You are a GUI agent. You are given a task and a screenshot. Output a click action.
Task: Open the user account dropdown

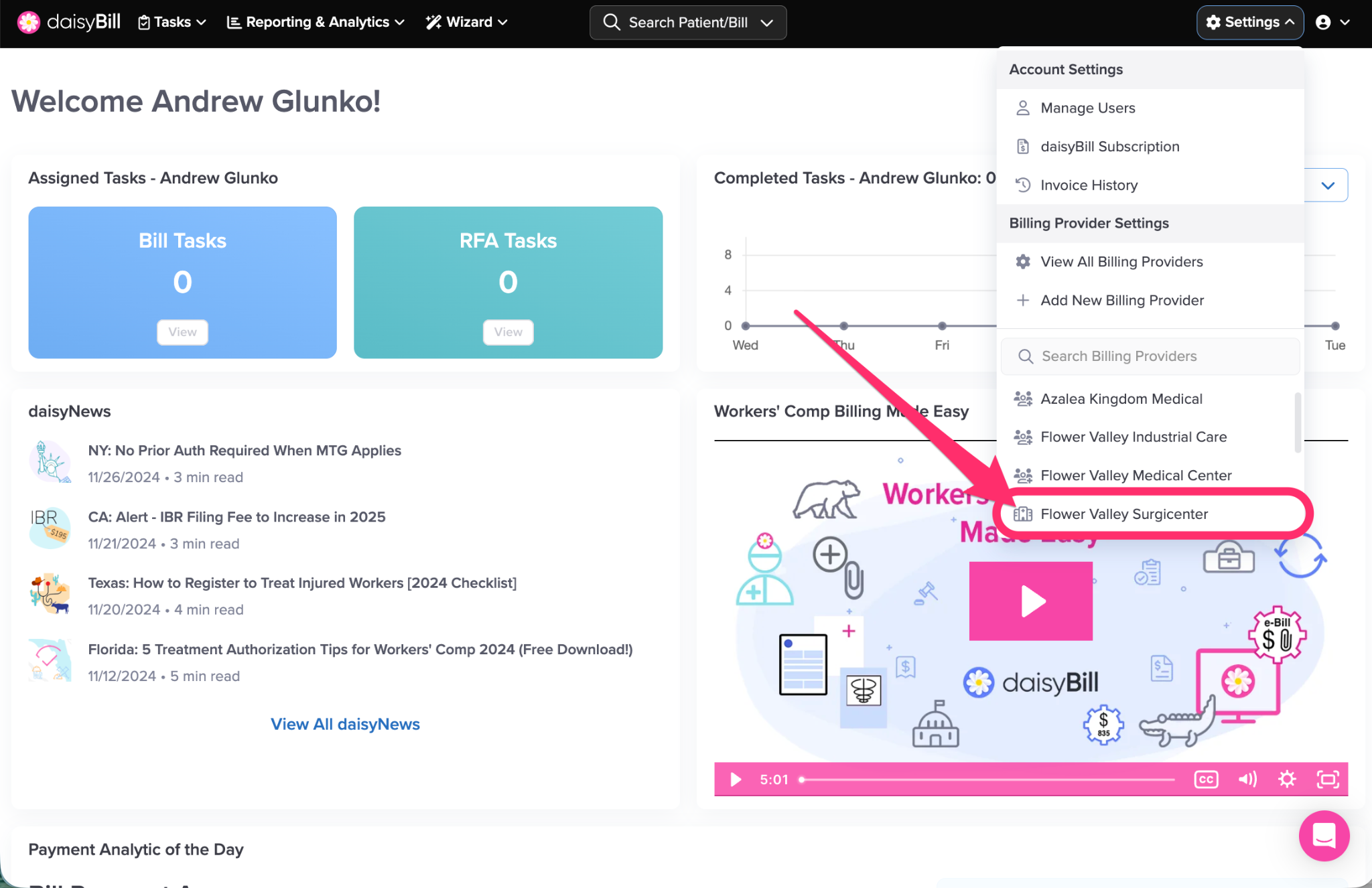coord(1332,22)
